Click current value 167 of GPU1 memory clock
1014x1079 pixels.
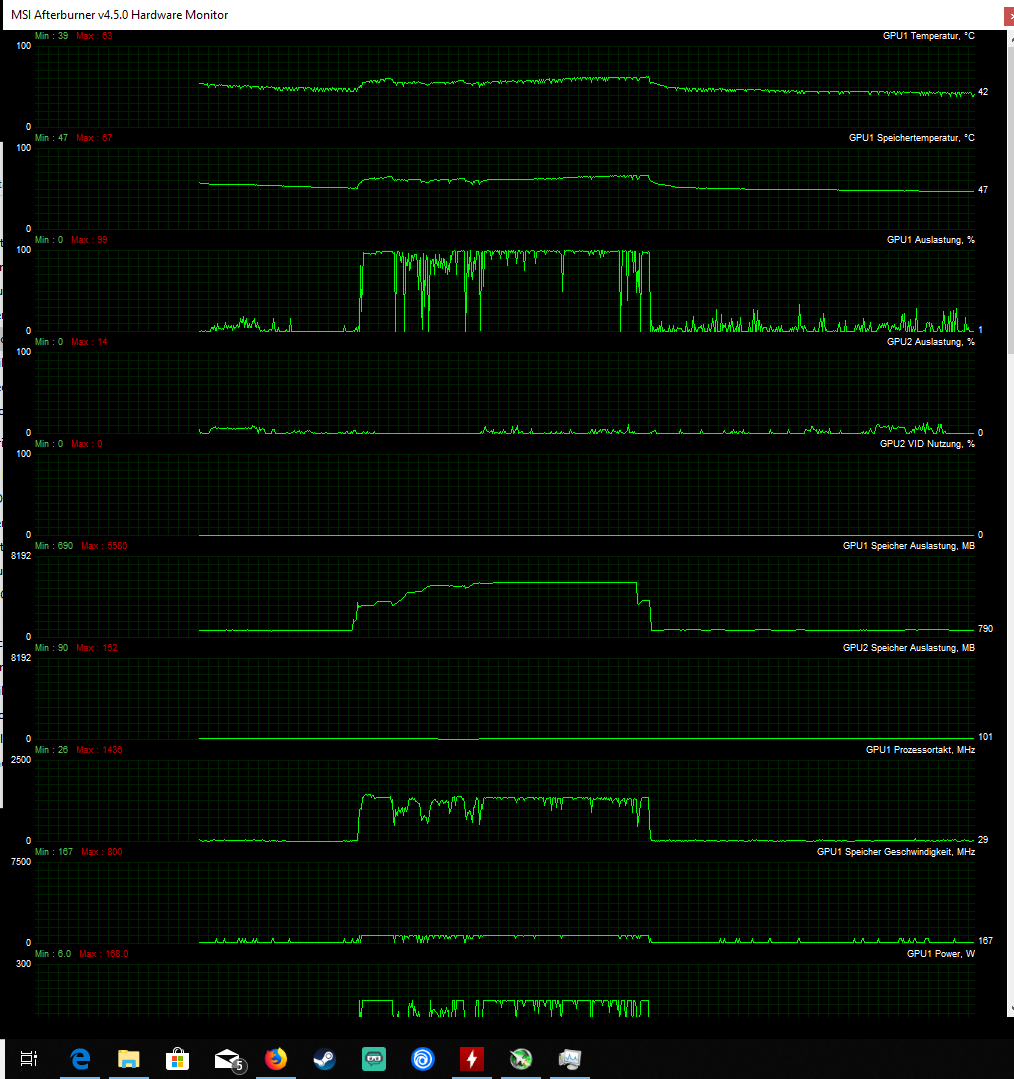click(985, 940)
